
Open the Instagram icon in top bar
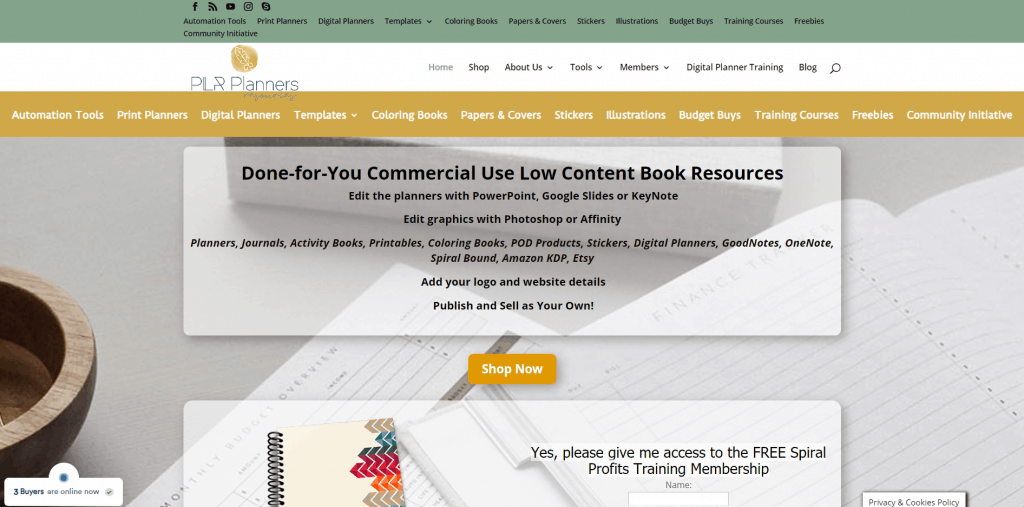248,7
